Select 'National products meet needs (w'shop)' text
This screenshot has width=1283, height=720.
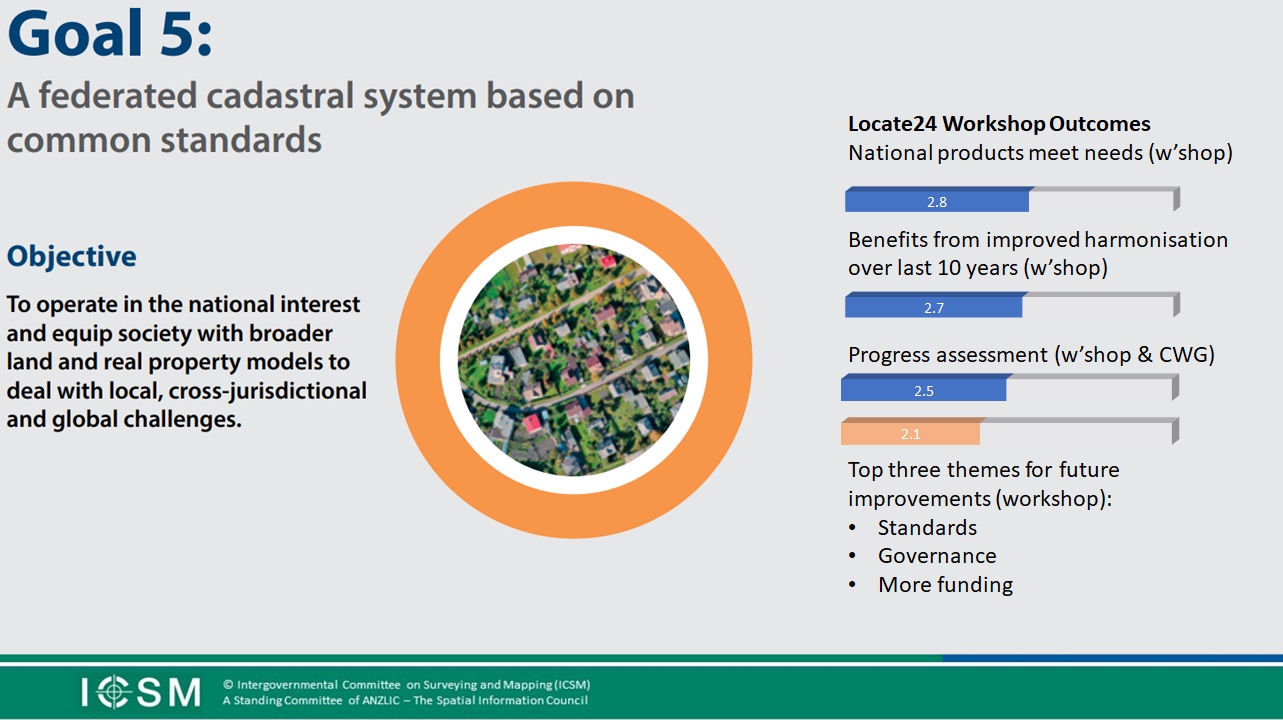click(x=1040, y=153)
